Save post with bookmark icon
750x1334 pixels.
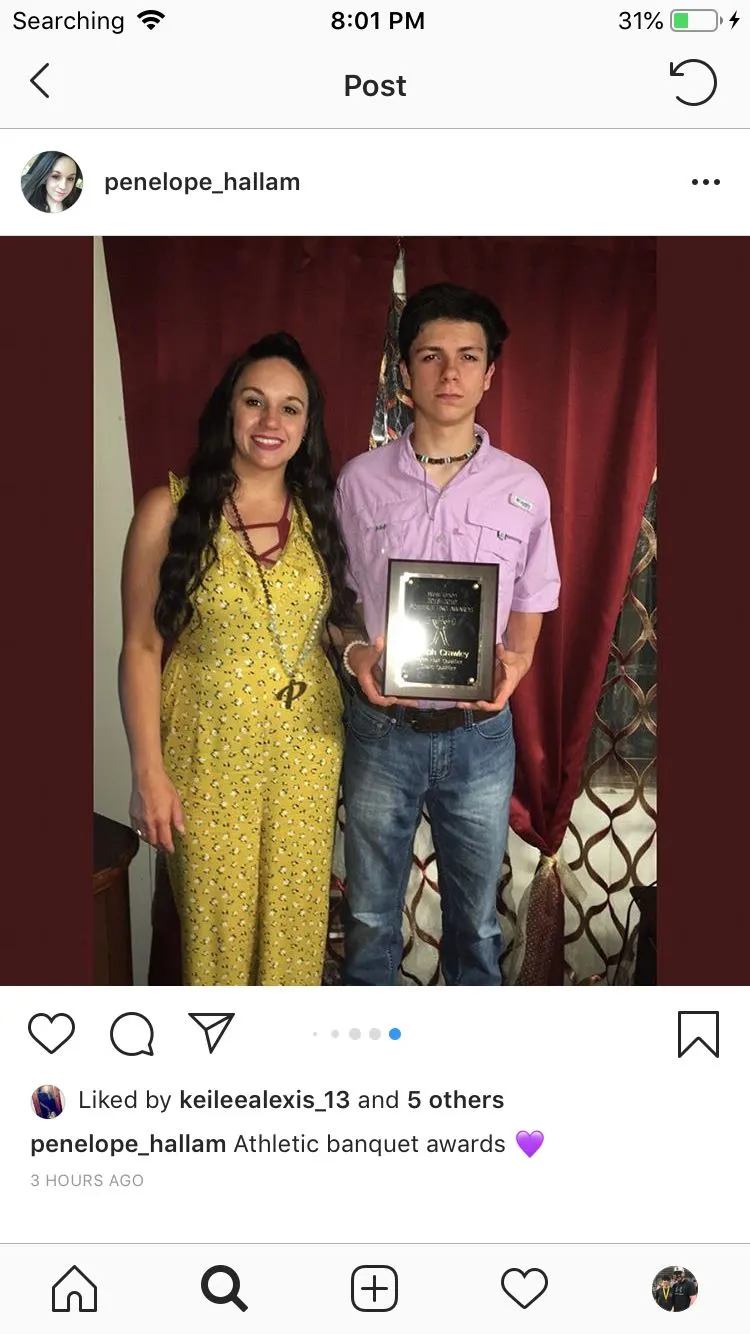tap(698, 1034)
